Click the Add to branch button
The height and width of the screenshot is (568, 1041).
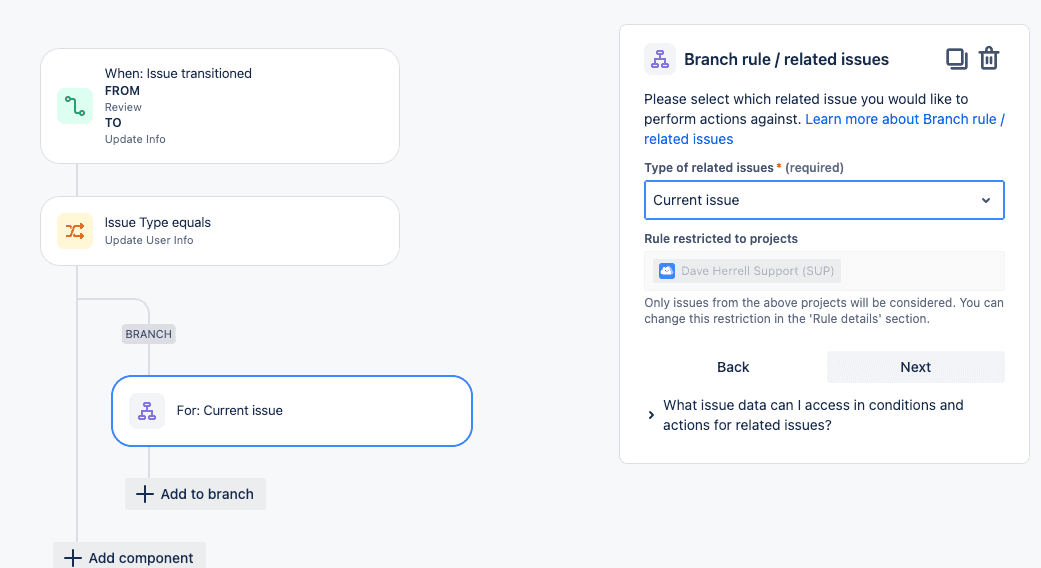pos(195,494)
